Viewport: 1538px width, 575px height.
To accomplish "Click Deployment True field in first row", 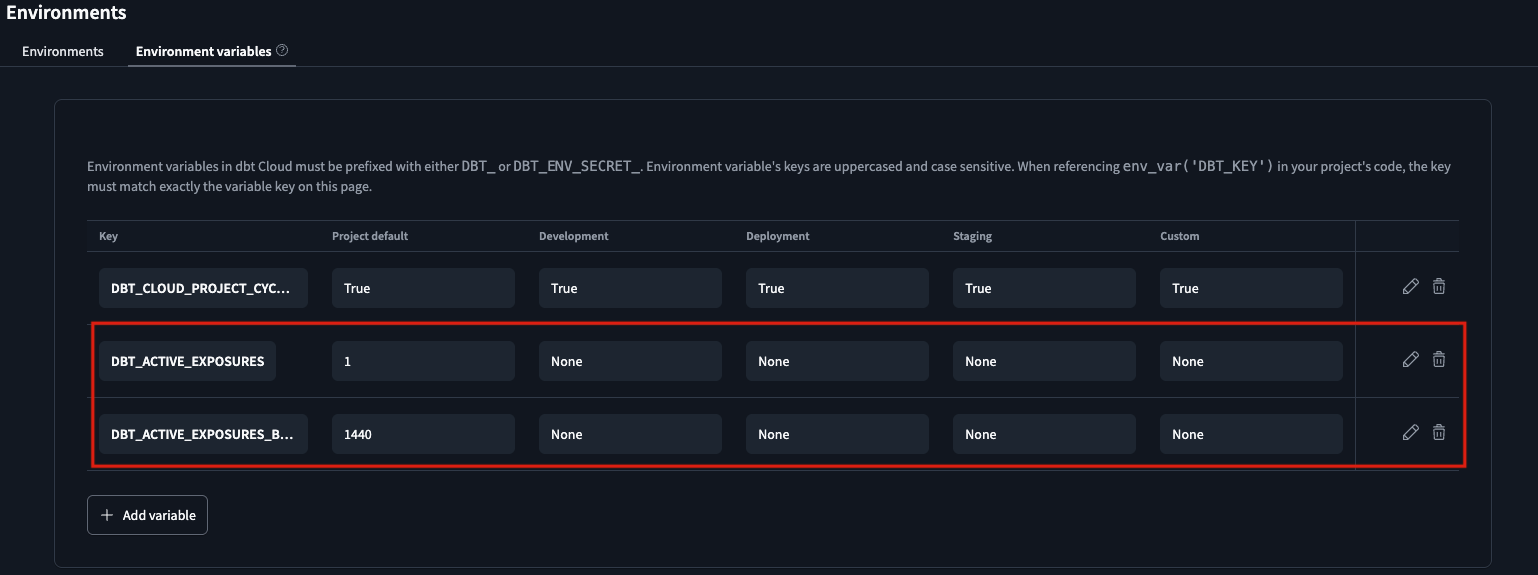I will click(837, 288).
